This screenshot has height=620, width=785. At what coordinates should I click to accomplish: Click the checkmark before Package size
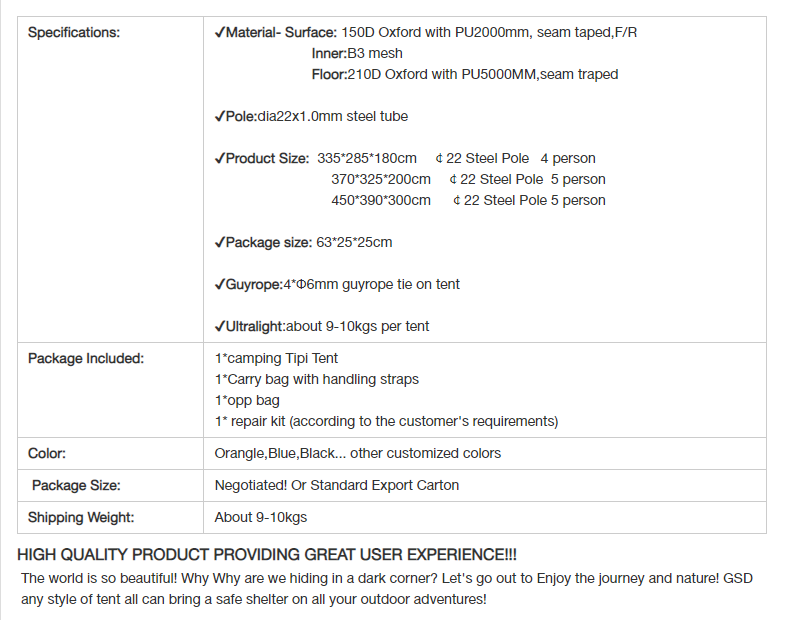pyautogui.click(x=220, y=243)
